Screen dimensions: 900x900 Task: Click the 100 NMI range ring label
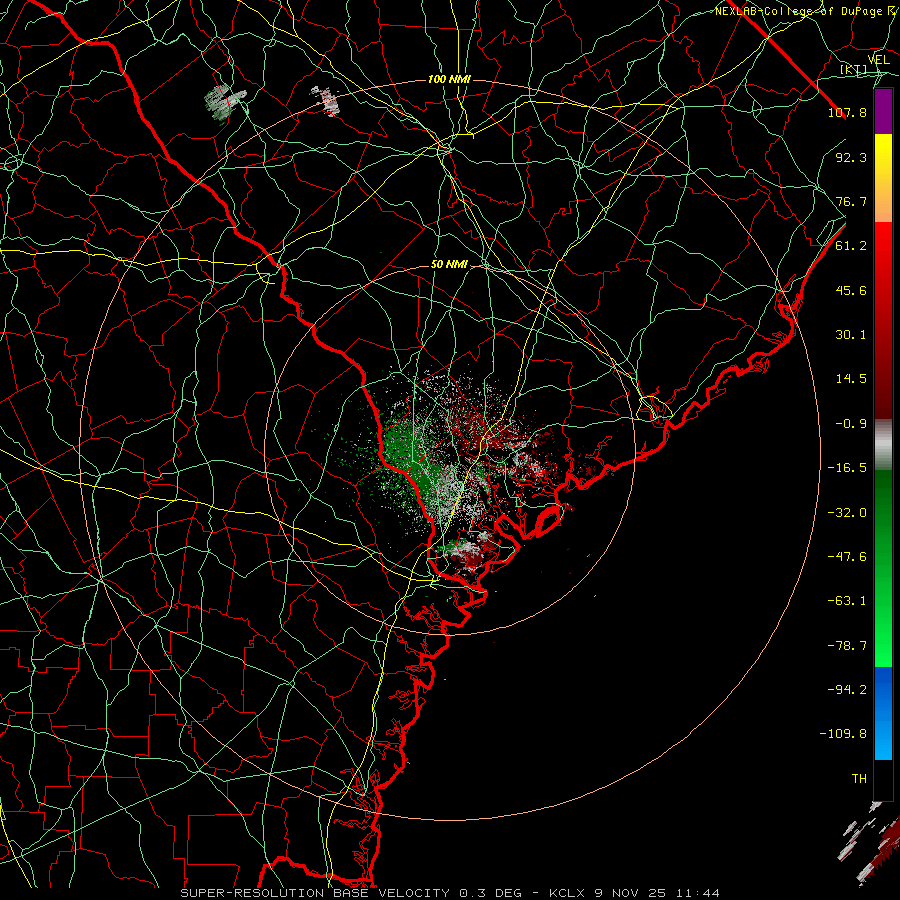(449, 79)
